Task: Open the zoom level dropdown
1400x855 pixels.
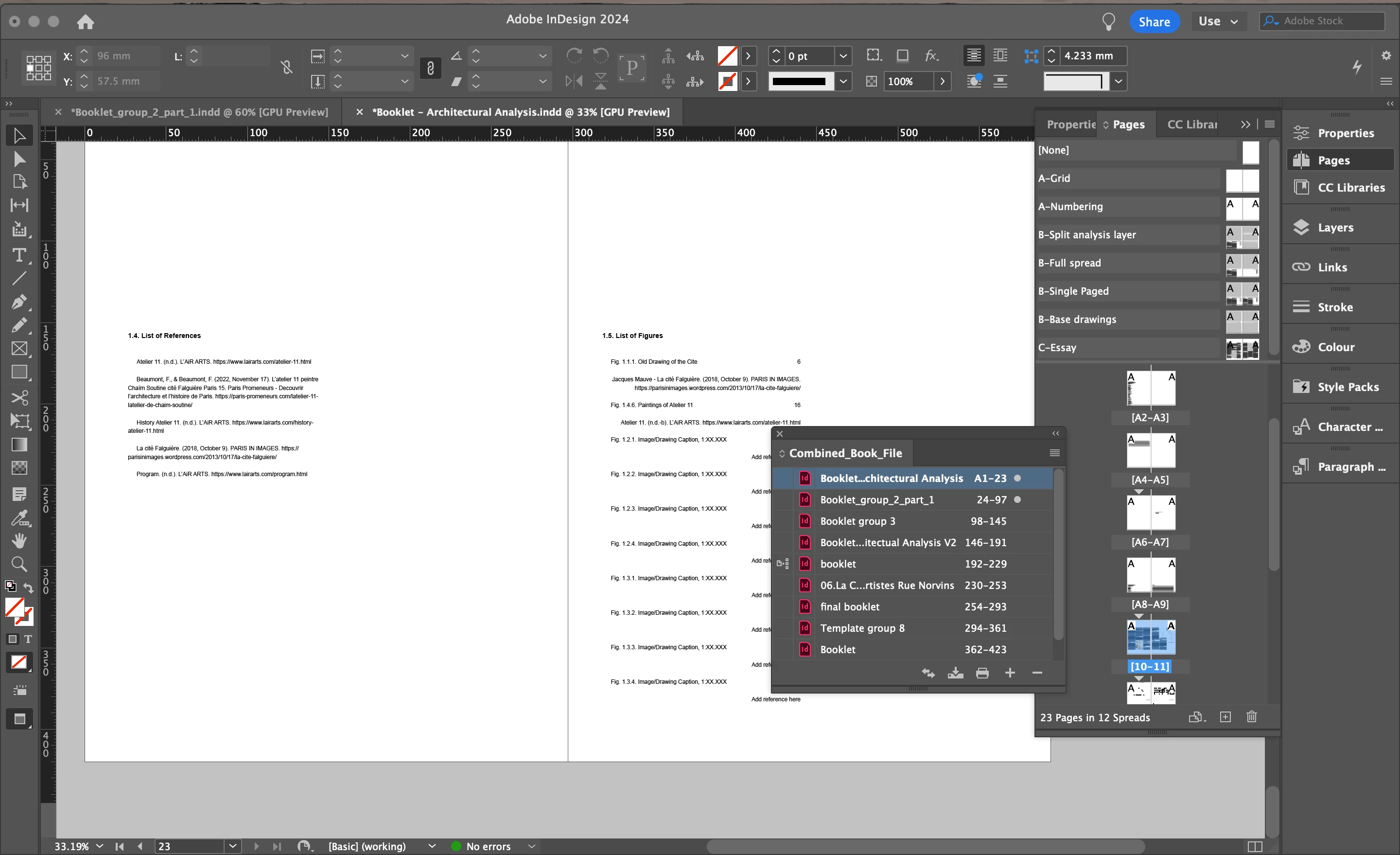Action: [100, 846]
